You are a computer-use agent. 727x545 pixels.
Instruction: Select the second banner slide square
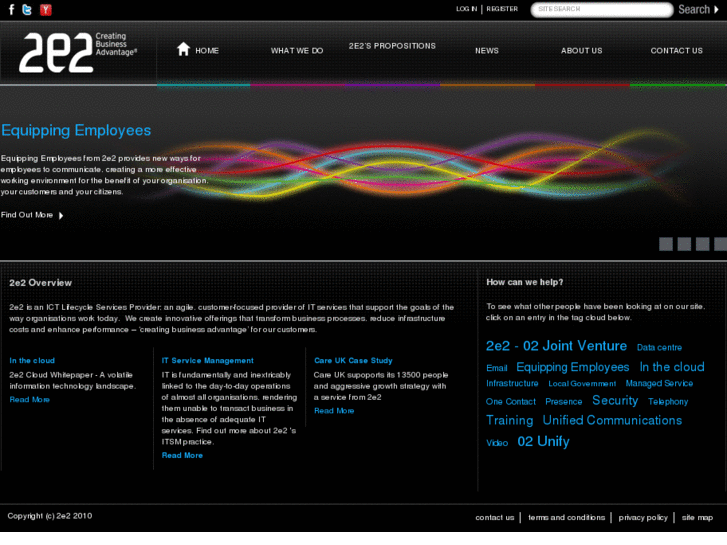point(684,244)
